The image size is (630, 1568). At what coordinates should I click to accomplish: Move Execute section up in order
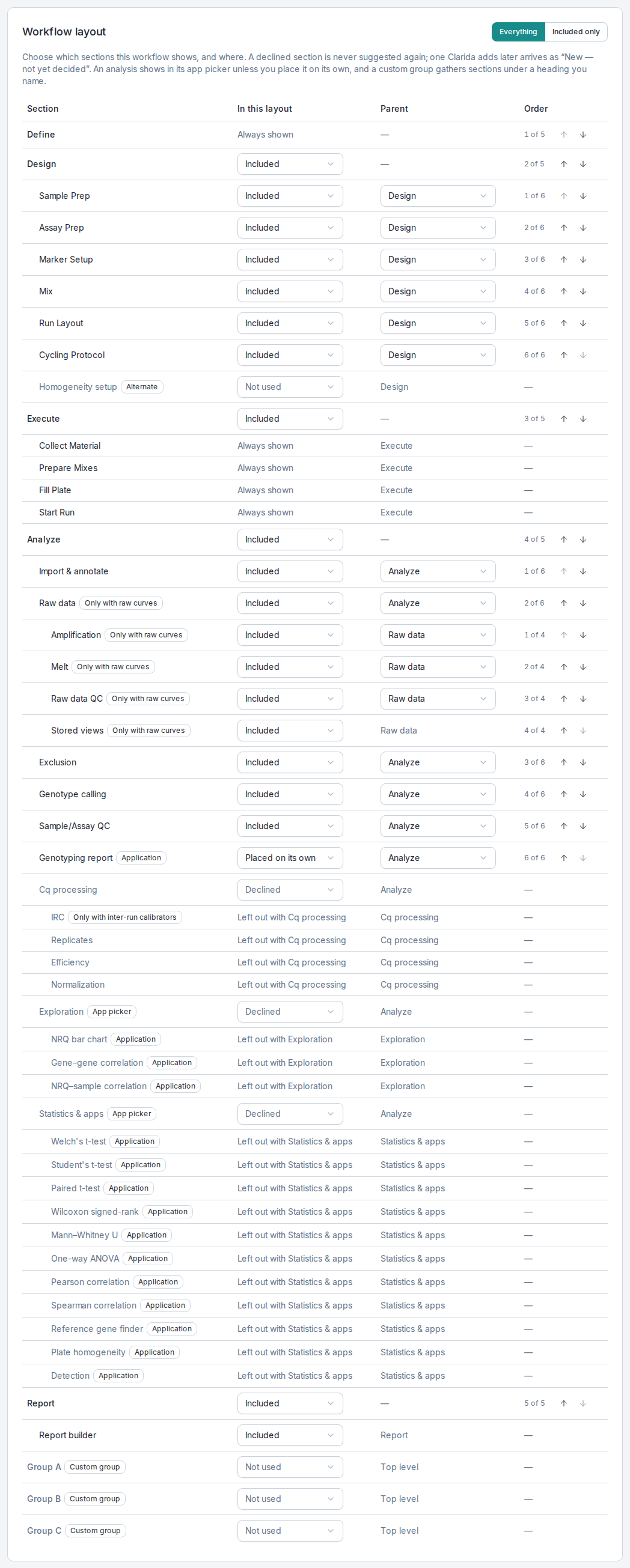pyautogui.click(x=564, y=419)
